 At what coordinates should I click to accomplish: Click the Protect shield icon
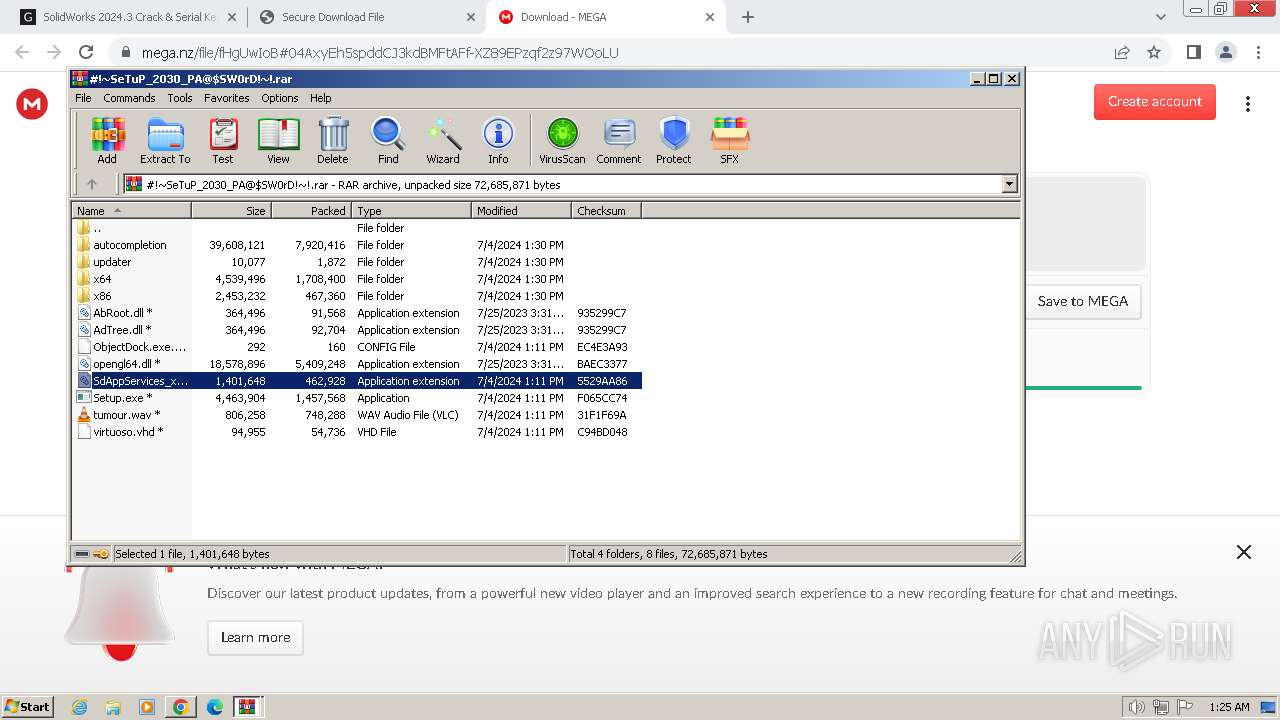[674, 140]
